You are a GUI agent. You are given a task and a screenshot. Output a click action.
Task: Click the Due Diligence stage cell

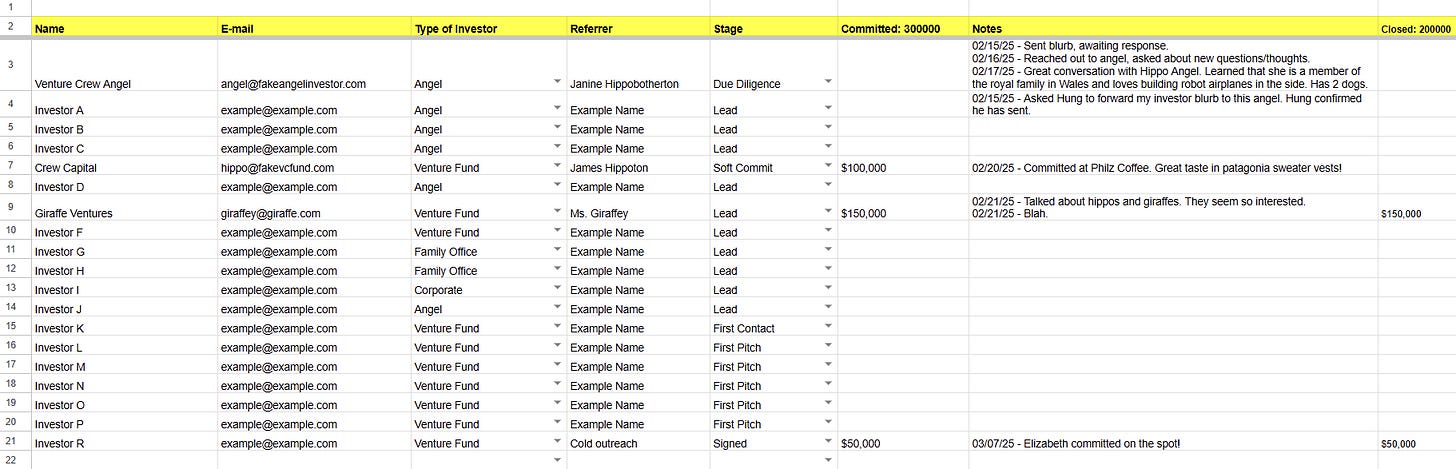773,66
